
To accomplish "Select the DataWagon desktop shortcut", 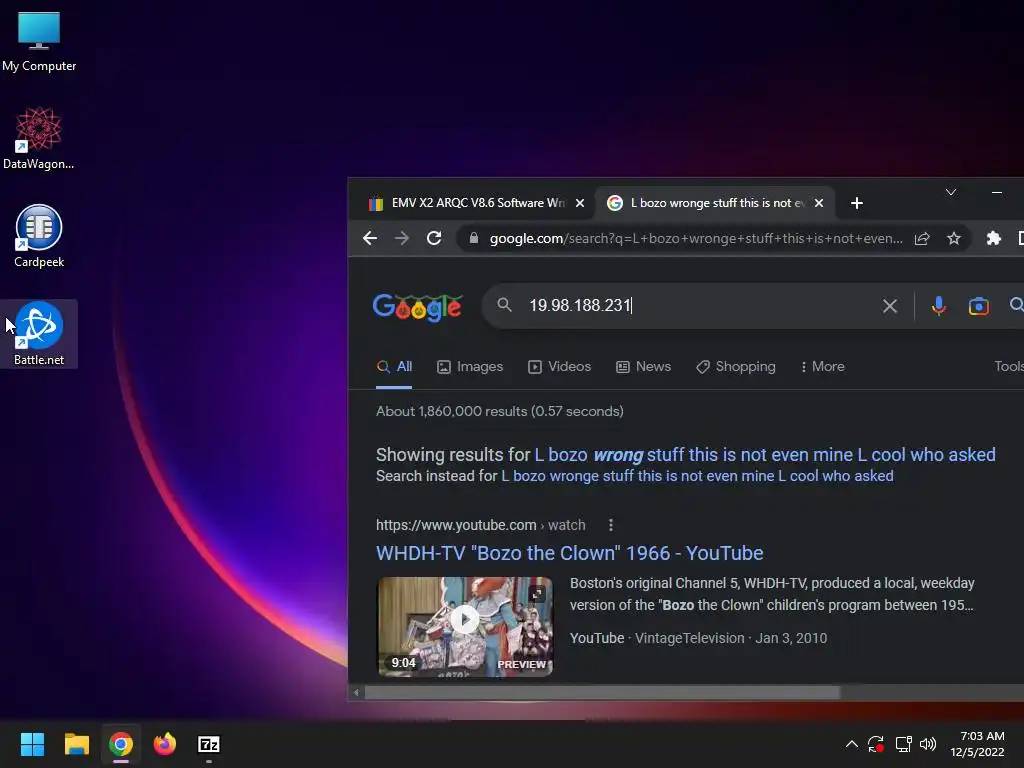I will click(39, 138).
